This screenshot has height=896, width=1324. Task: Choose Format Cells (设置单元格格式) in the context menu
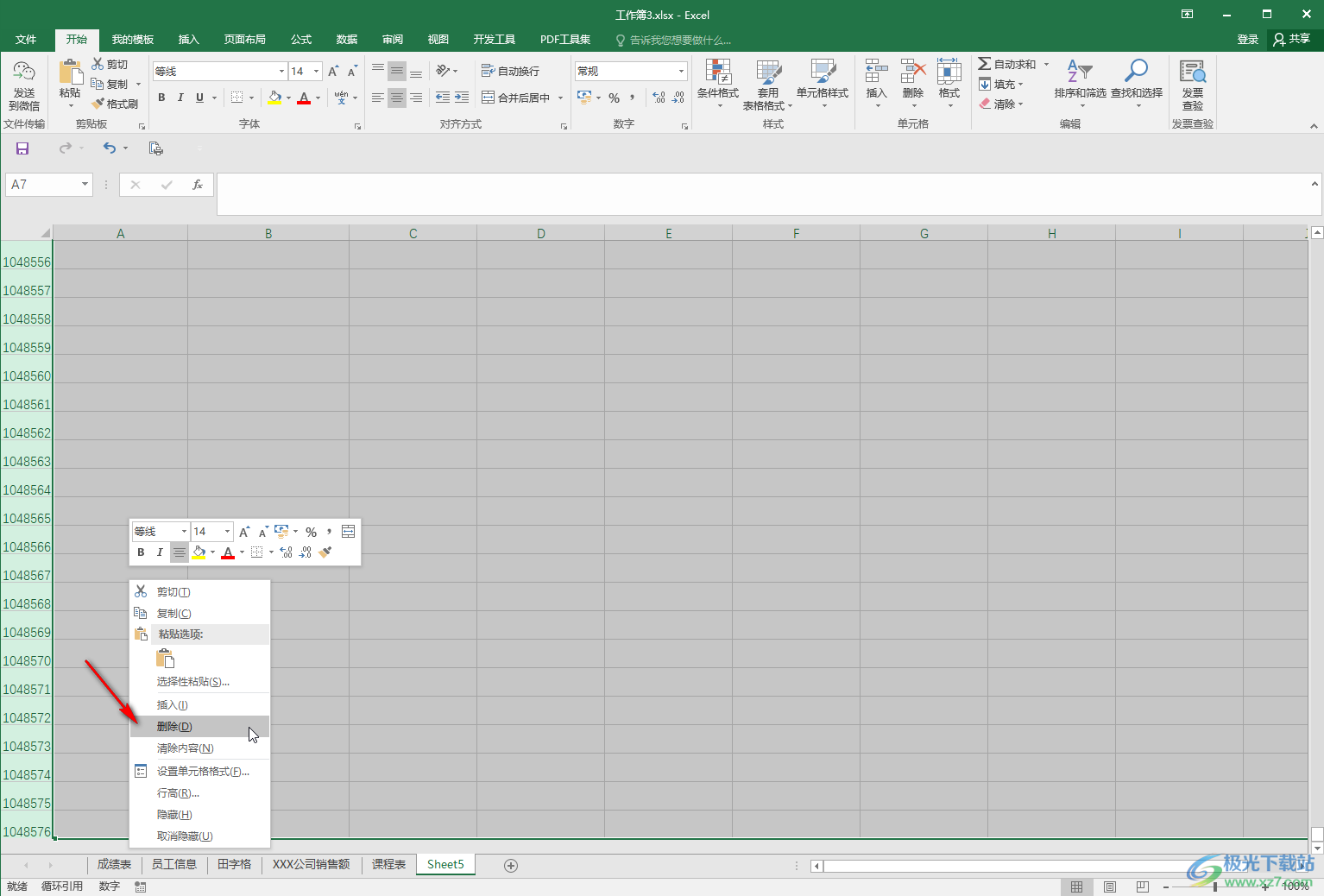pyautogui.click(x=199, y=772)
